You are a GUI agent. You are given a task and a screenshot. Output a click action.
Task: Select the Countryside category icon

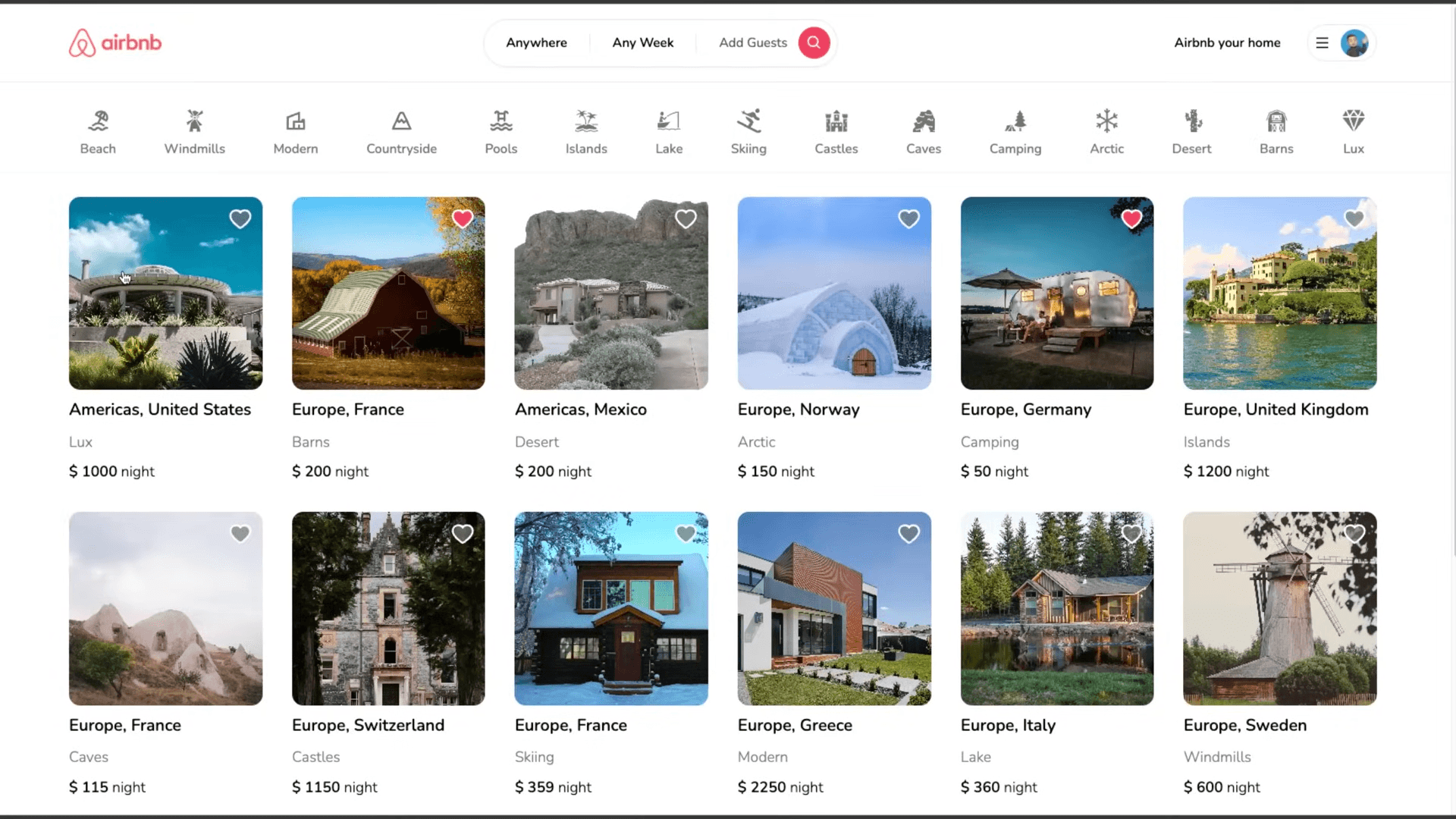(x=401, y=121)
